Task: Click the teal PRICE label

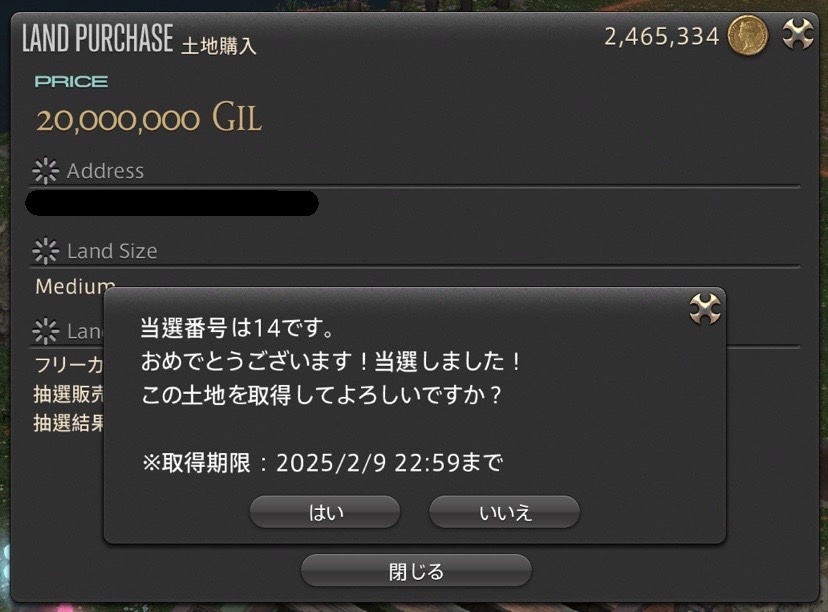Action: tap(71, 81)
